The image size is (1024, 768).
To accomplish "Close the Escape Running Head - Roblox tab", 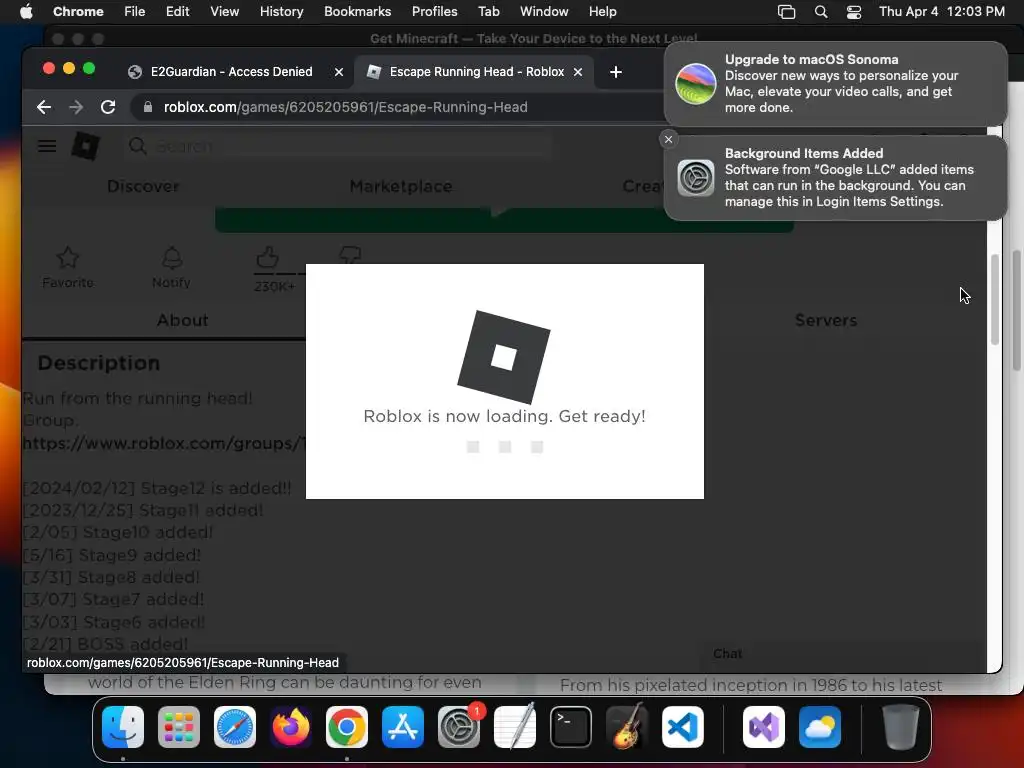I will point(578,72).
